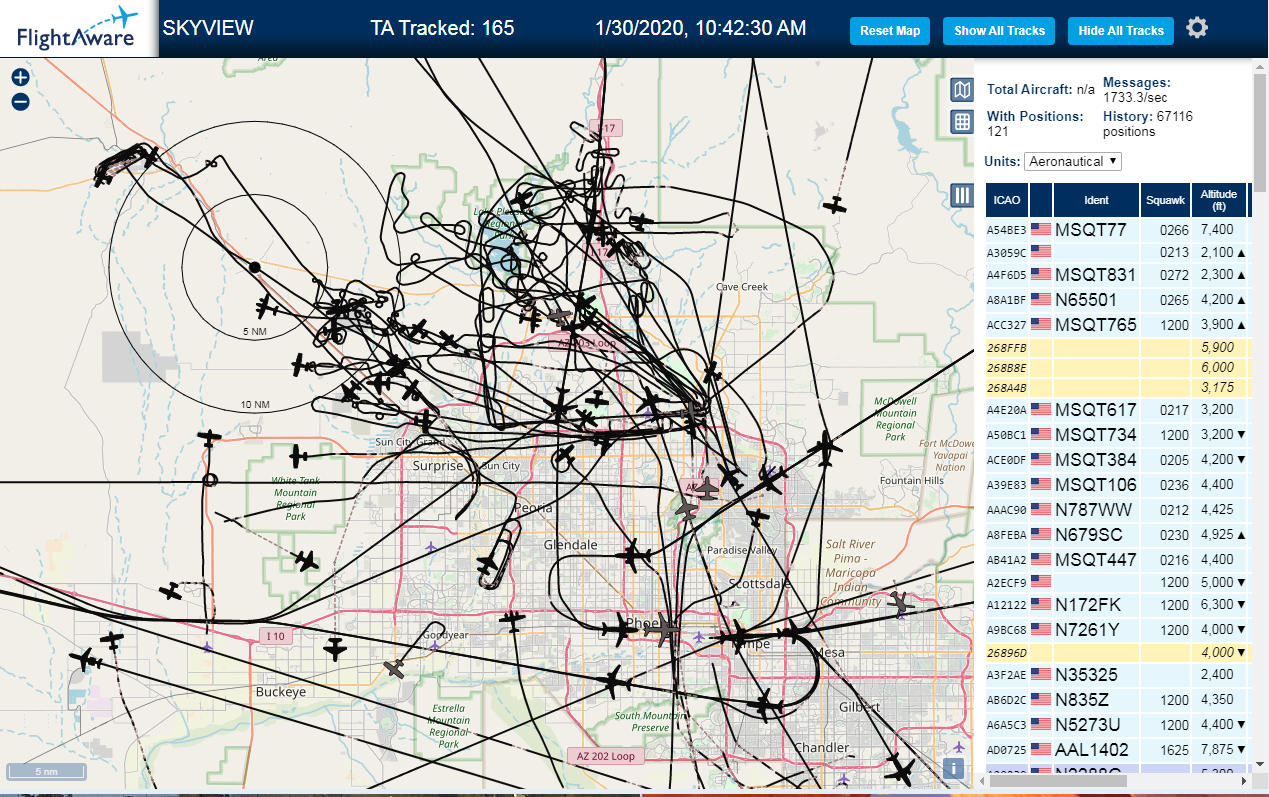
Task: Select aircraft at upper right near Cave Creek
Action: [x=835, y=206]
